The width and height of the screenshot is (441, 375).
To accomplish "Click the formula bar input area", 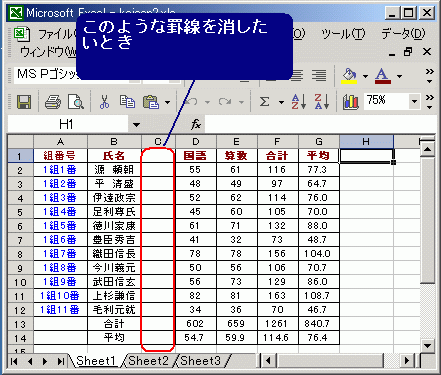I will click(320, 125).
